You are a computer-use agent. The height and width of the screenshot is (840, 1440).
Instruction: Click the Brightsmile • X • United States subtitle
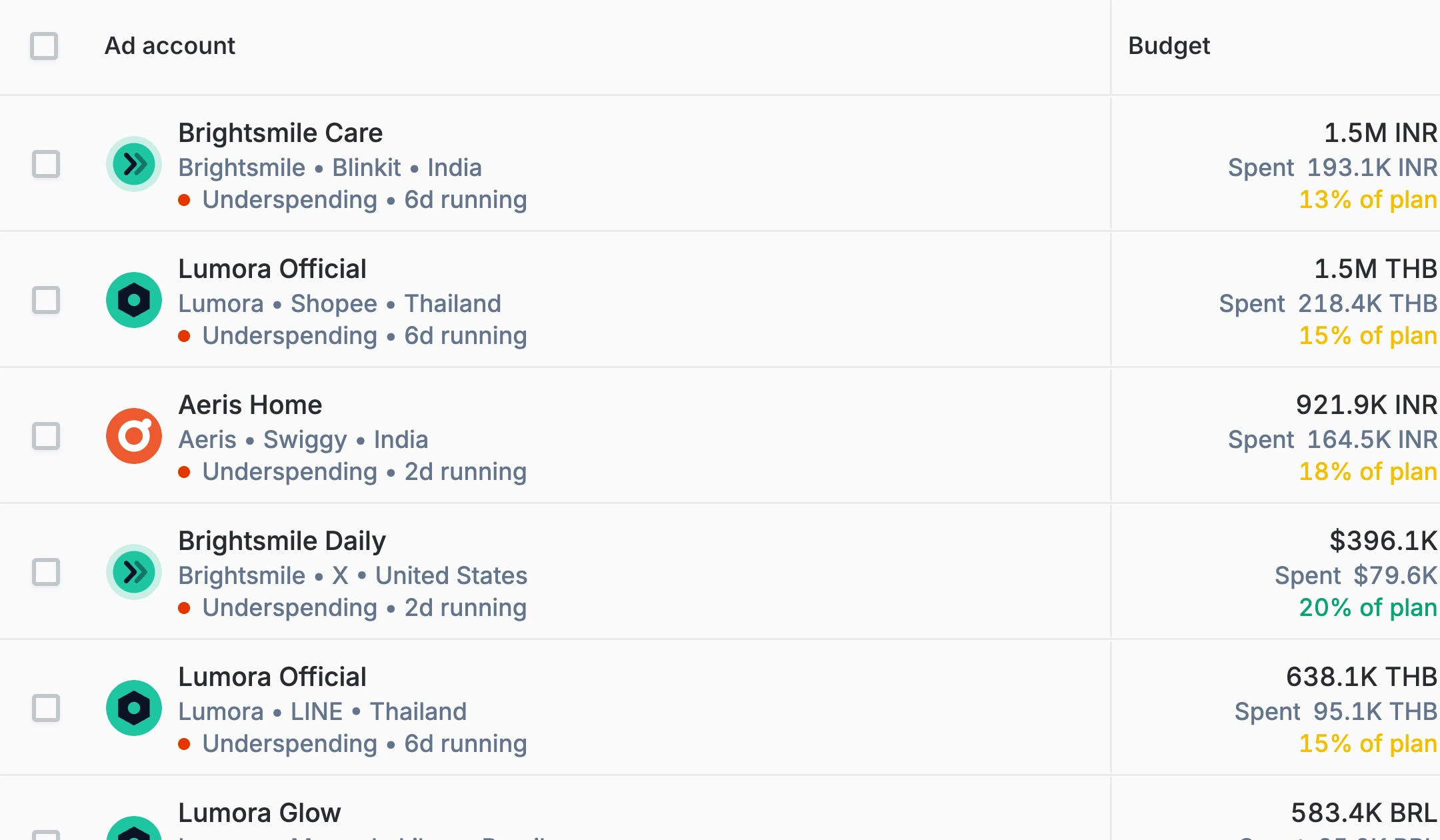pyautogui.click(x=353, y=576)
